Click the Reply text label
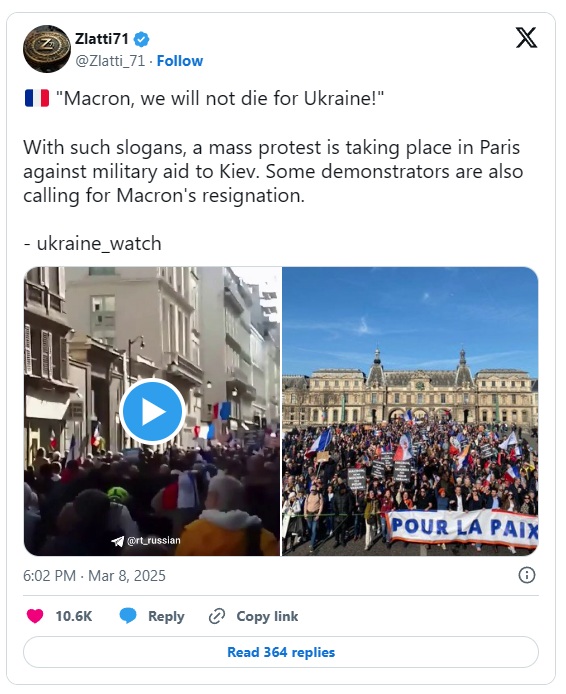Screen dimensions: 566x694 pos(166,616)
